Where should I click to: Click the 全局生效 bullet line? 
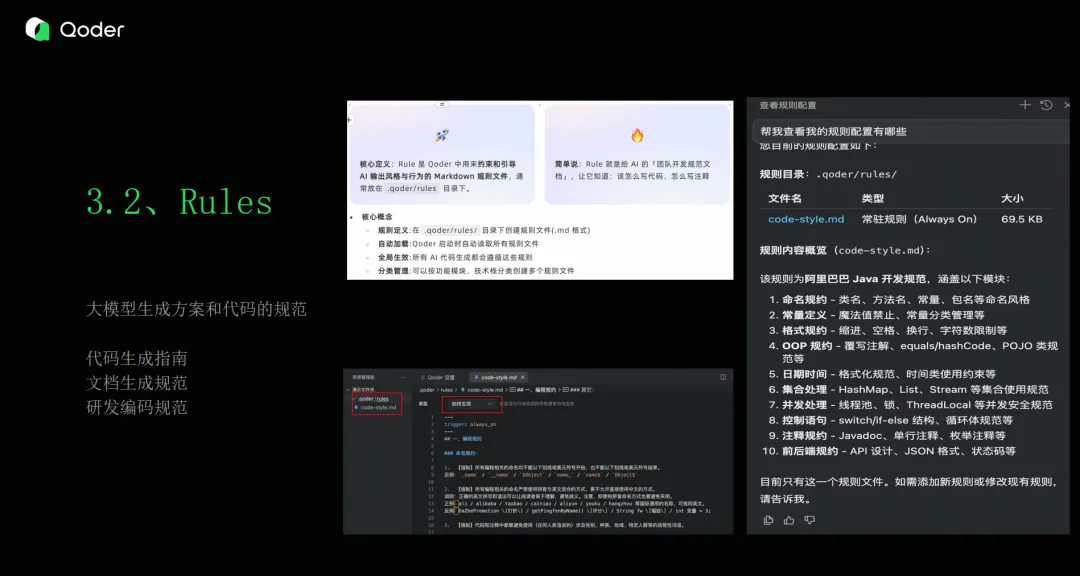[455, 257]
